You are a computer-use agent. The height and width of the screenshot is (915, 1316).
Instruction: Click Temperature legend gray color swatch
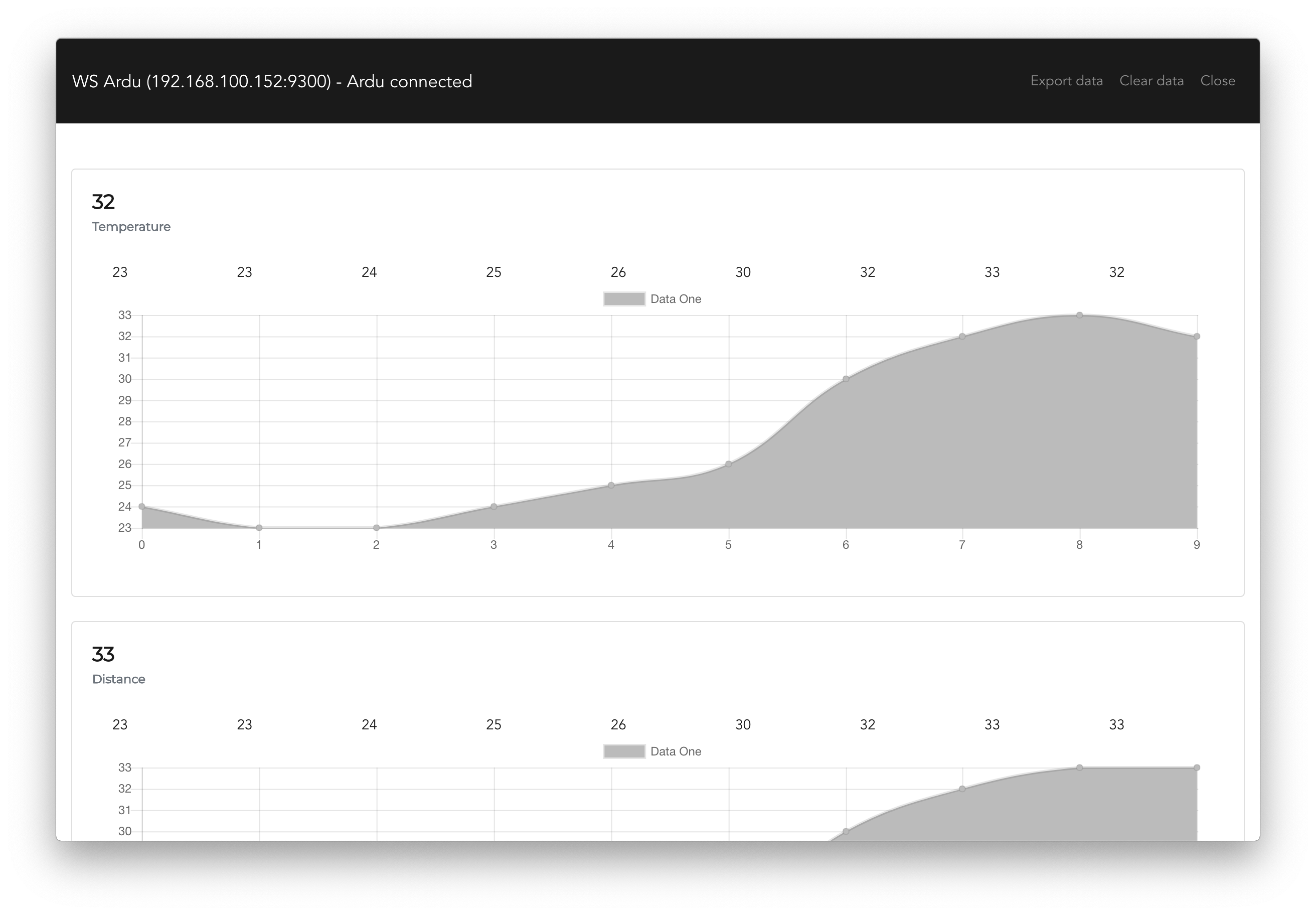pos(624,299)
